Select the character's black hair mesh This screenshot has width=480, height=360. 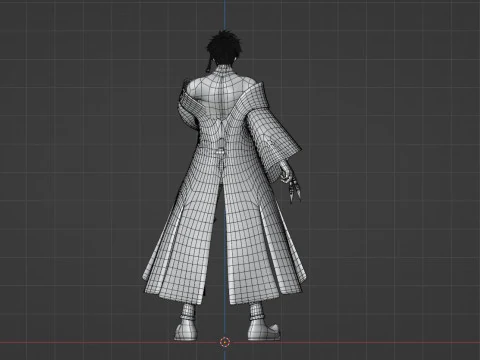tap(224, 48)
